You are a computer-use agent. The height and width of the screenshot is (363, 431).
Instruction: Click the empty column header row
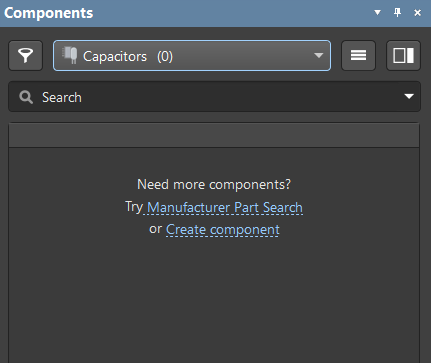[214, 135]
